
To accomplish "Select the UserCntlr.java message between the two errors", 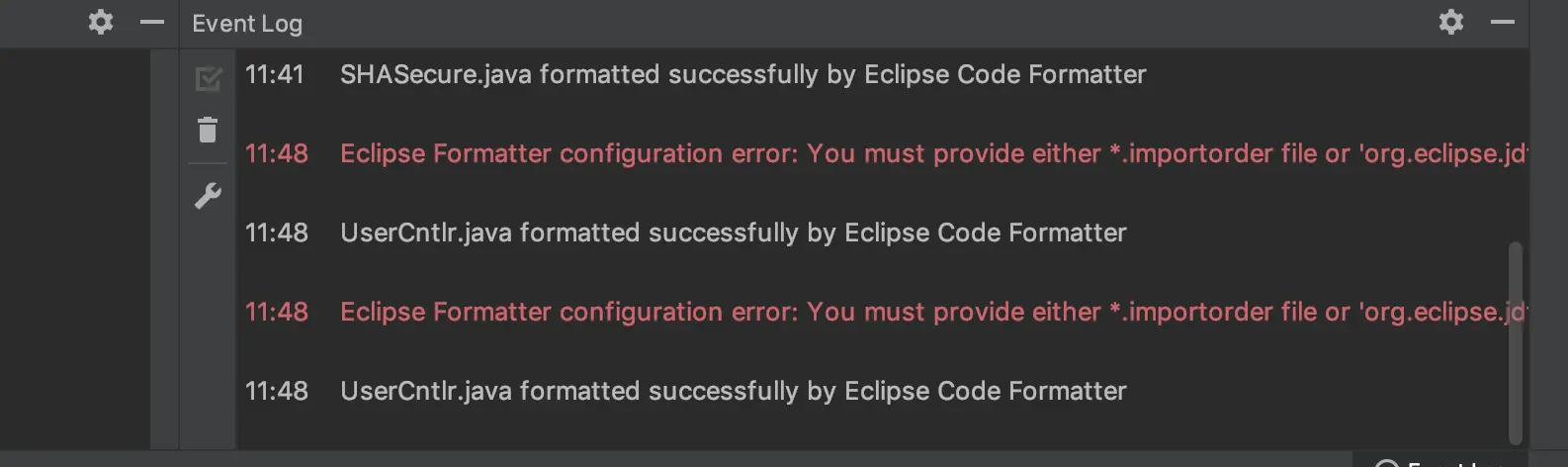I will (x=733, y=233).
